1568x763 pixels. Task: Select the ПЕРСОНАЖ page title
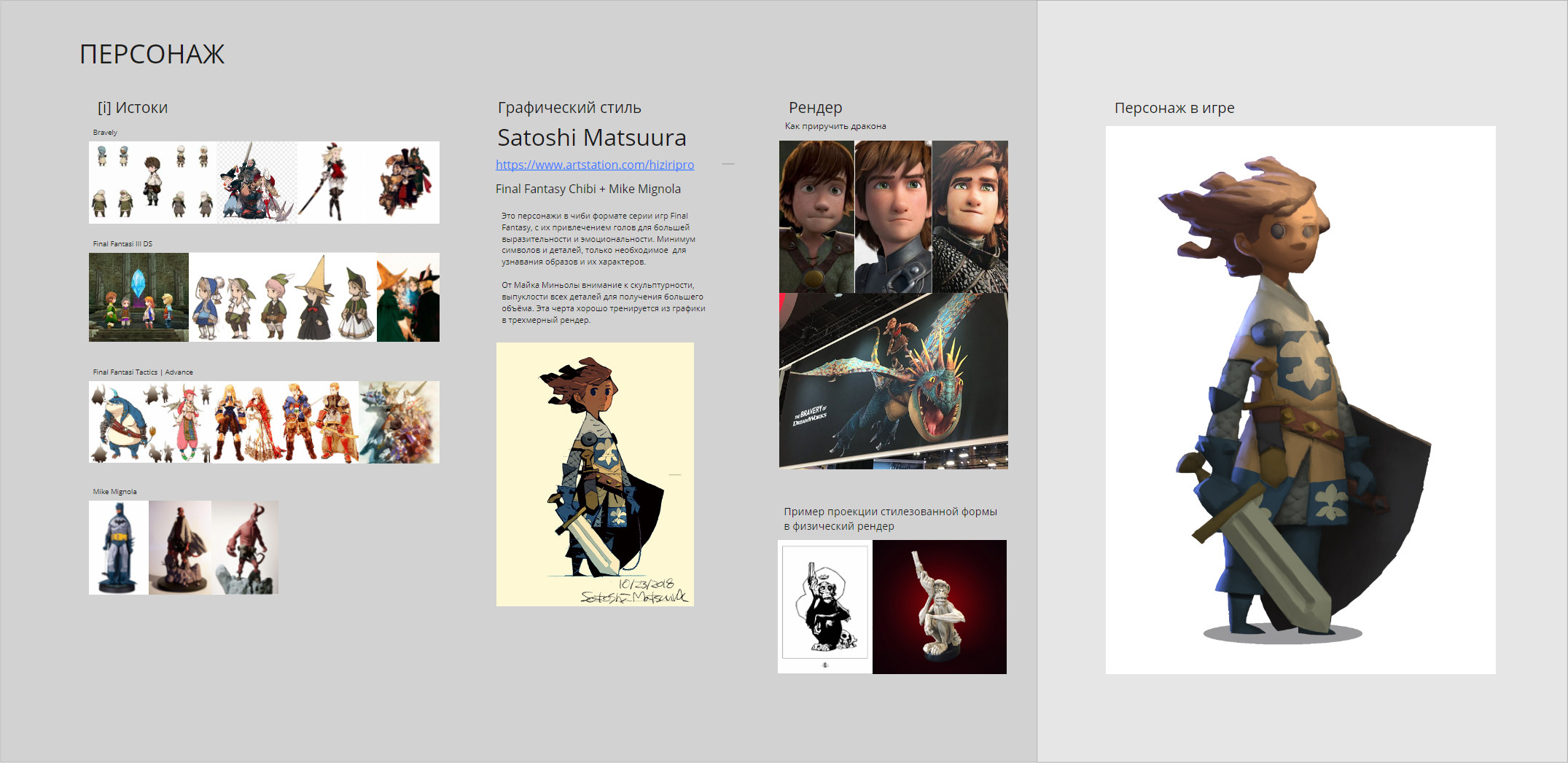click(x=152, y=54)
